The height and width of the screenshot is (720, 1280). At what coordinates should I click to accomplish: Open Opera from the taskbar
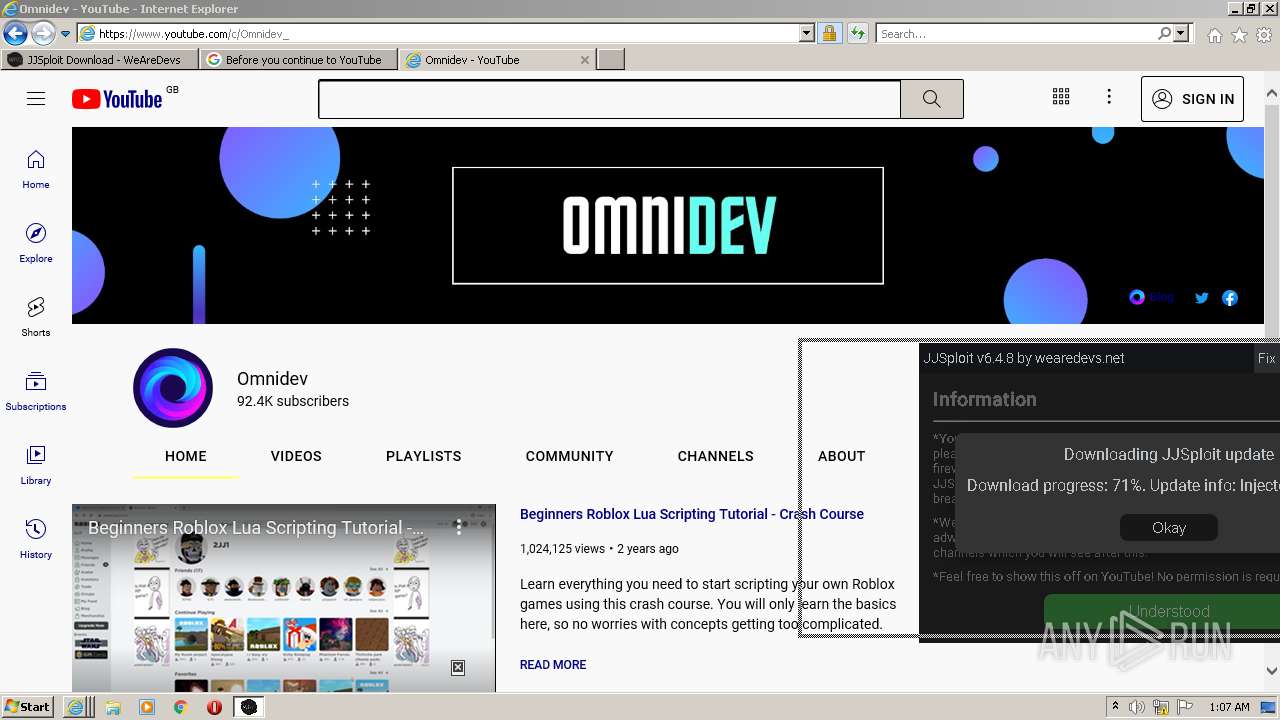pos(215,707)
